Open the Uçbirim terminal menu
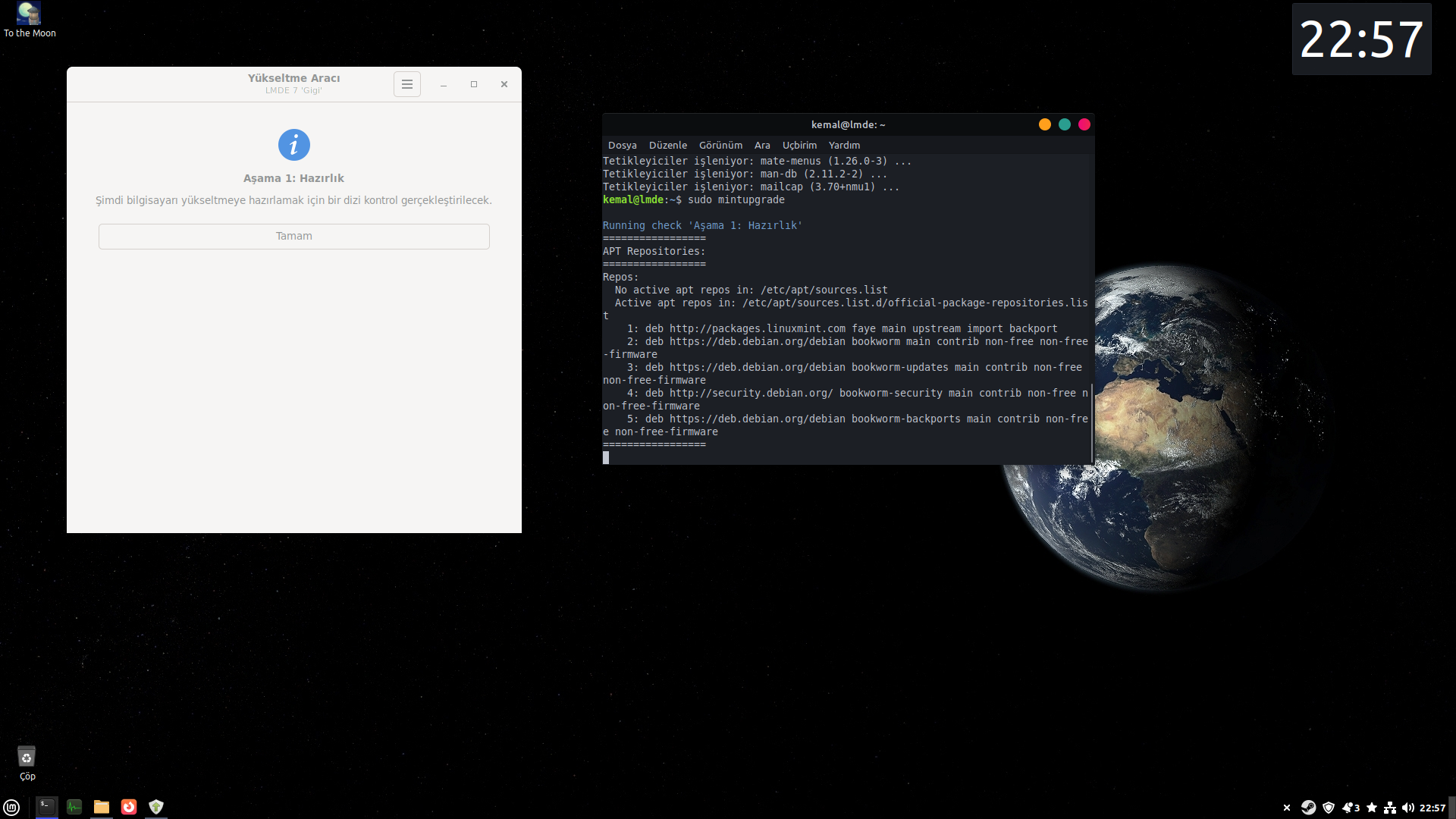1456x819 pixels. coord(799,145)
